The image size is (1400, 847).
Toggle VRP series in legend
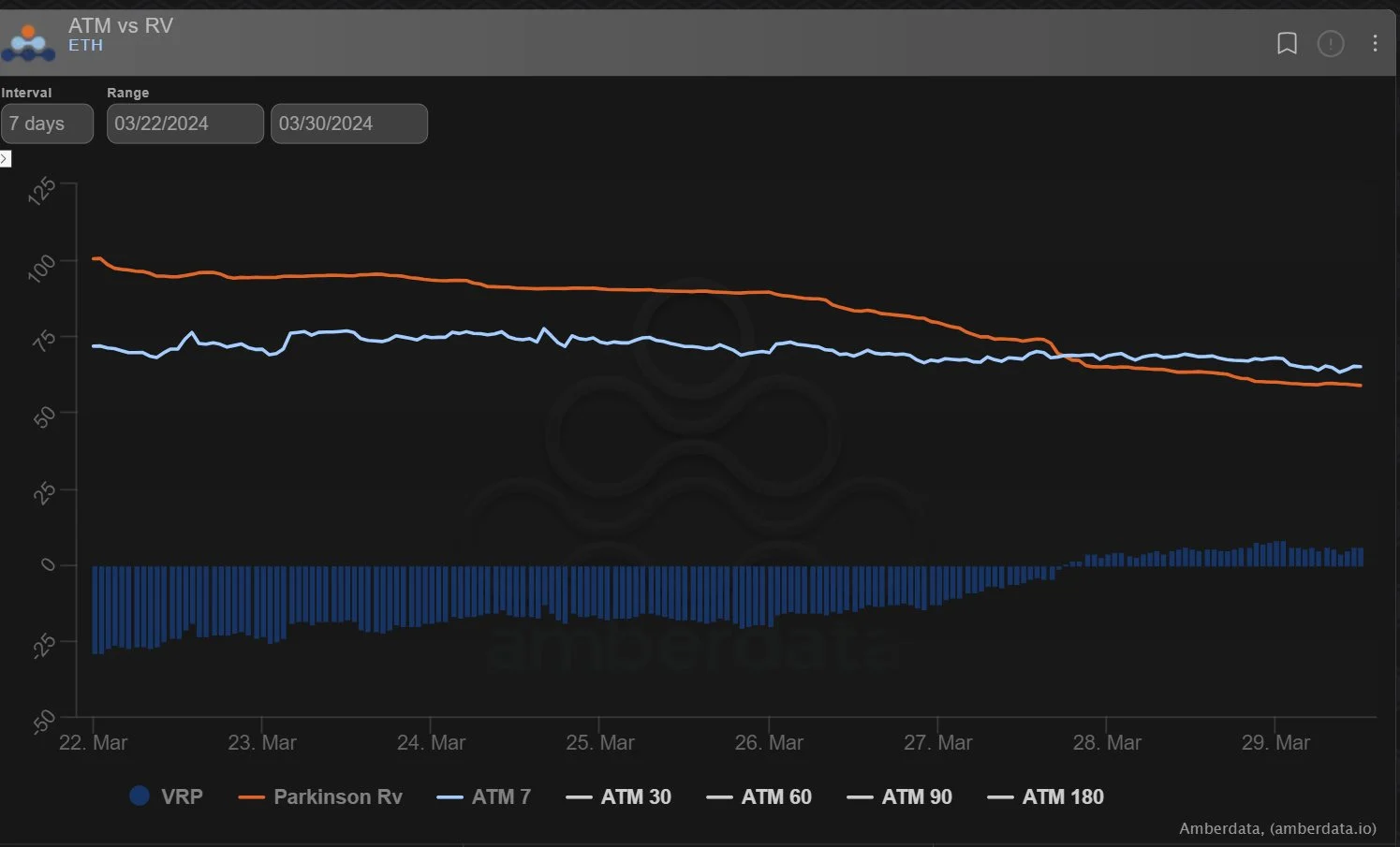click(166, 796)
